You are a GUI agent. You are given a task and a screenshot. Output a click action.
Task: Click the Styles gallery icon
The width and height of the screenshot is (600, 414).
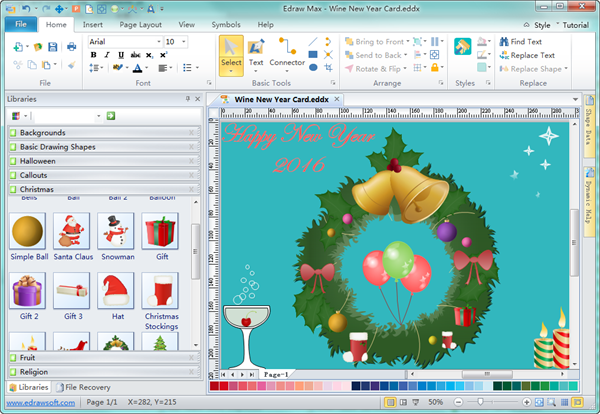463,48
